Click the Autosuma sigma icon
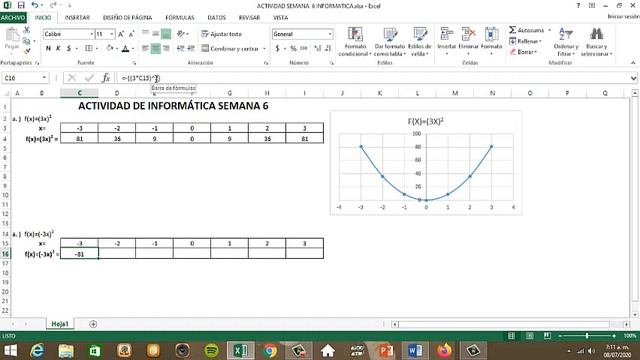 [x=512, y=30]
